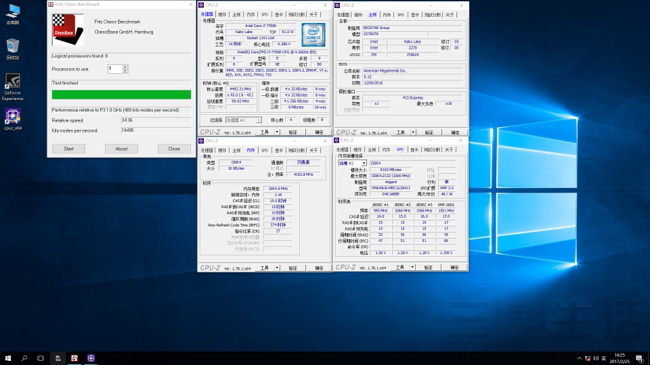Click 验证 button in CPU-Z mainboard window

click(x=429, y=132)
